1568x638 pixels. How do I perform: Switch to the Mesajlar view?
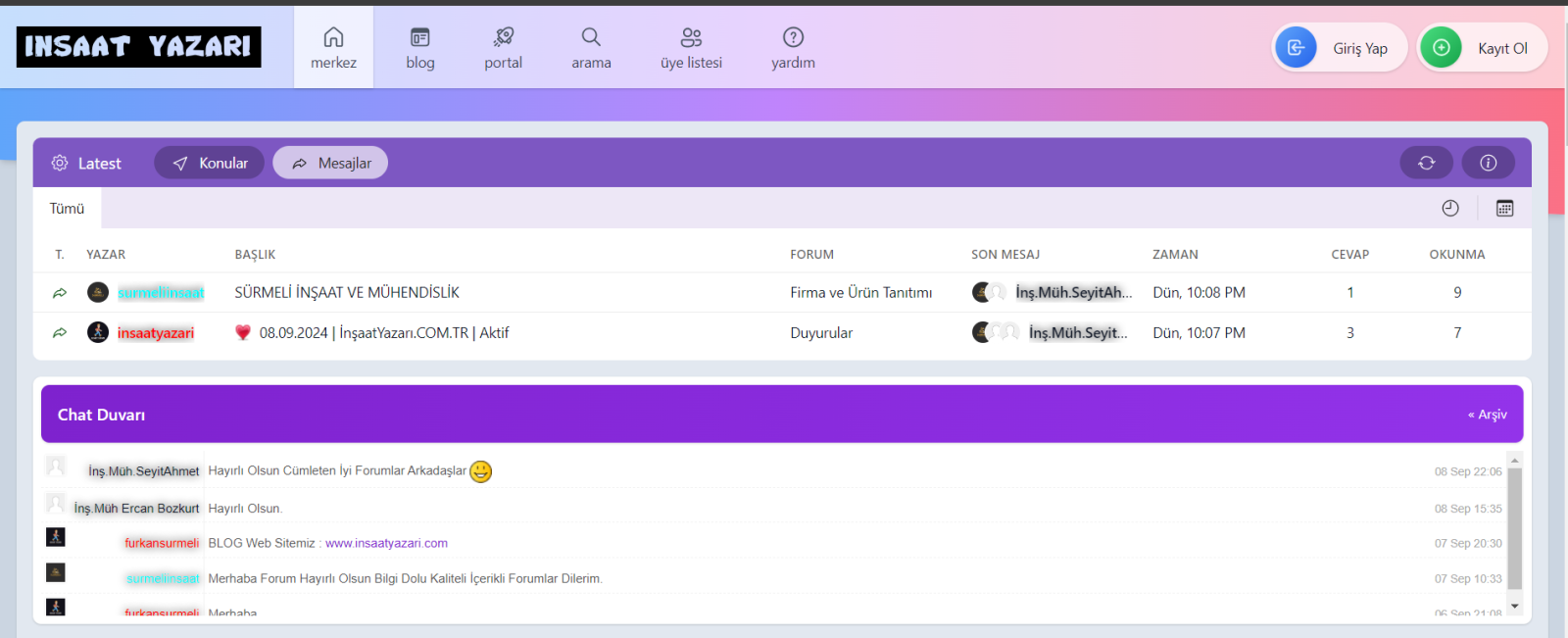coord(331,163)
